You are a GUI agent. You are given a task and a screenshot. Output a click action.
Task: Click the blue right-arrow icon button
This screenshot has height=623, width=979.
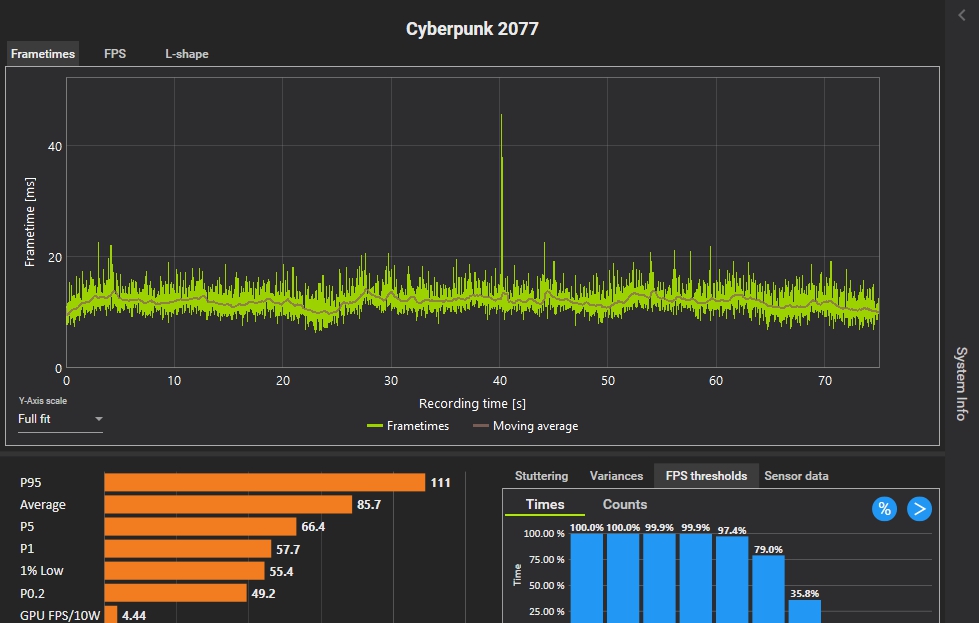tap(919, 509)
